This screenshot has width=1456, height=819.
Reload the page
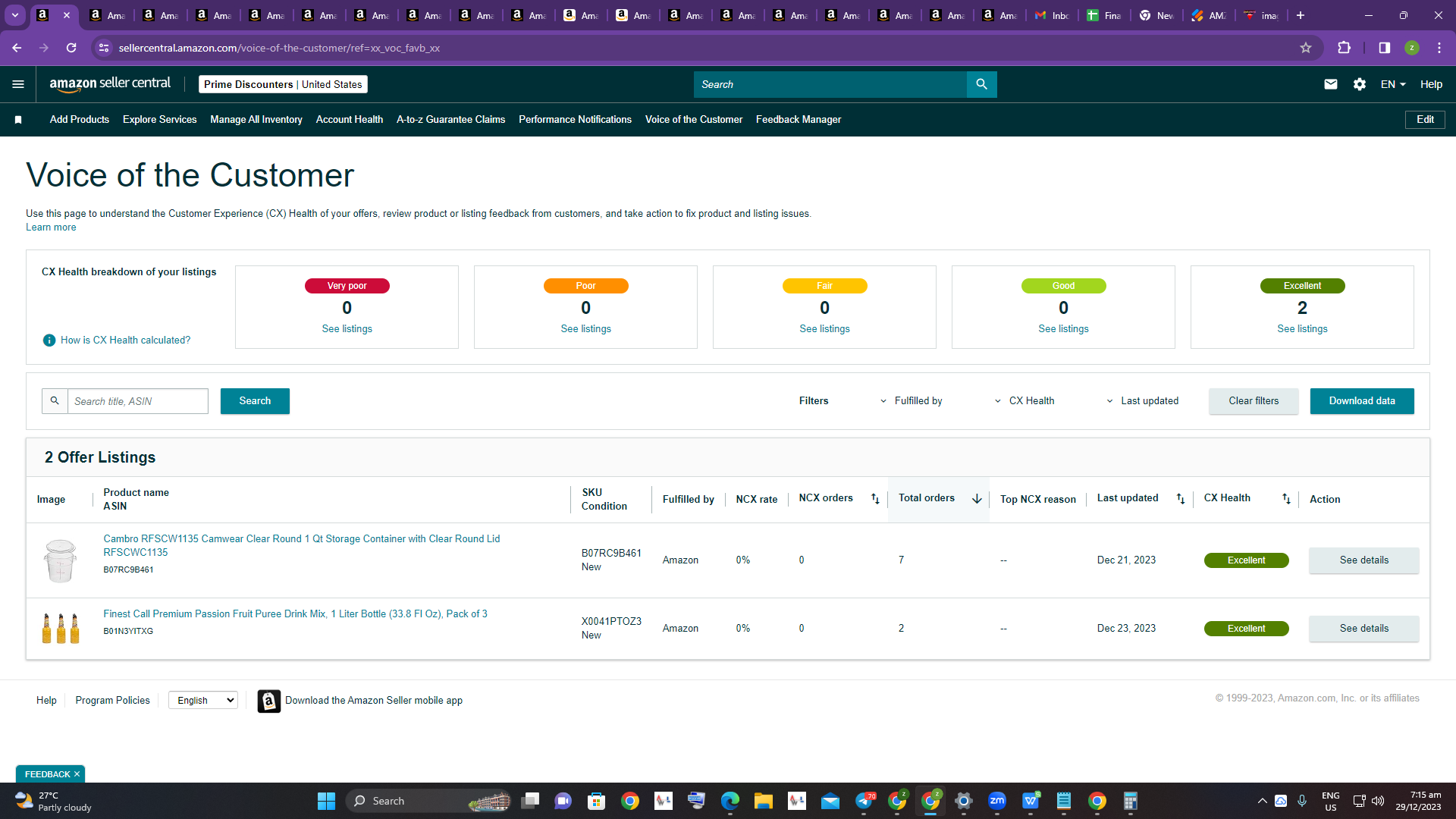point(71,48)
